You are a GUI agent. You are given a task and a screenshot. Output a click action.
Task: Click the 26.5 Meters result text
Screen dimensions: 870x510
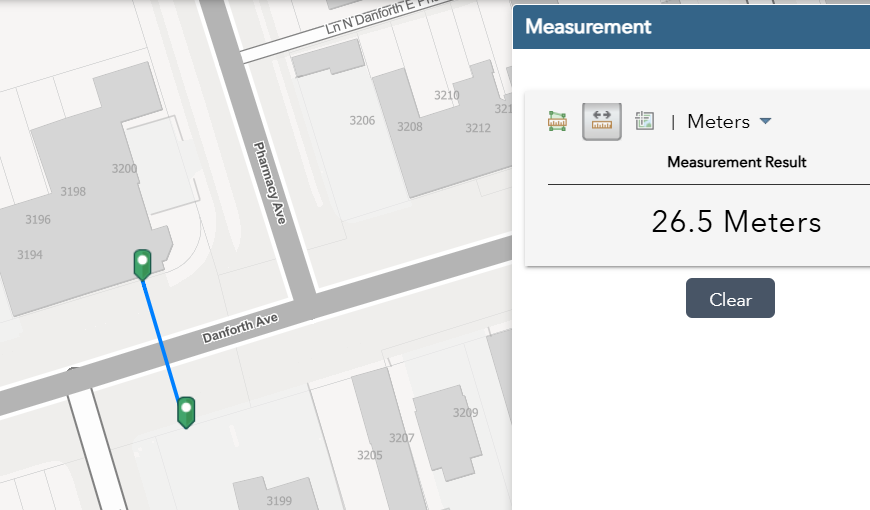click(736, 222)
